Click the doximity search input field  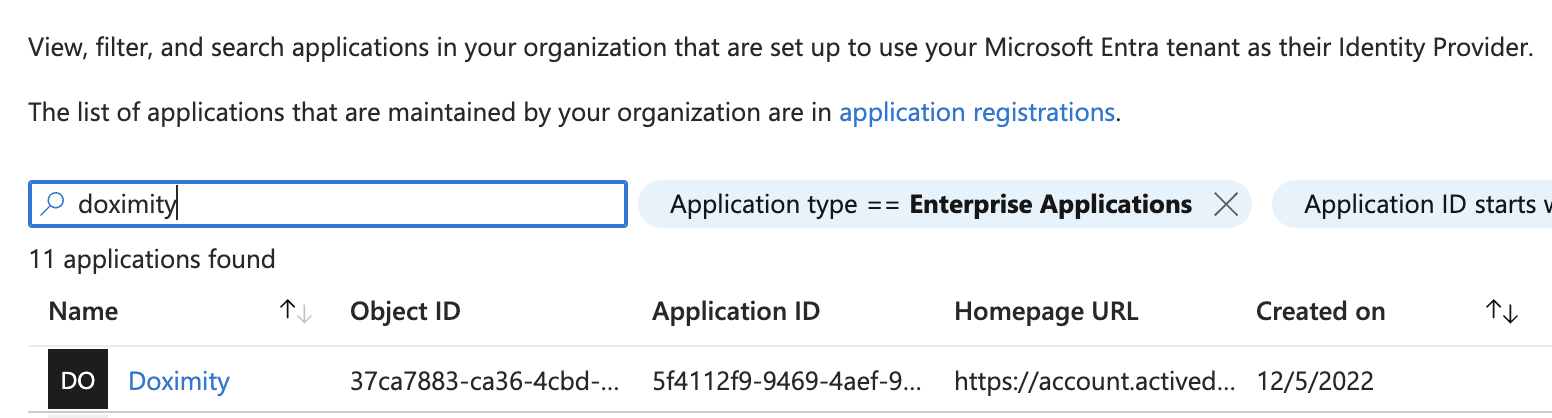point(328,204)
